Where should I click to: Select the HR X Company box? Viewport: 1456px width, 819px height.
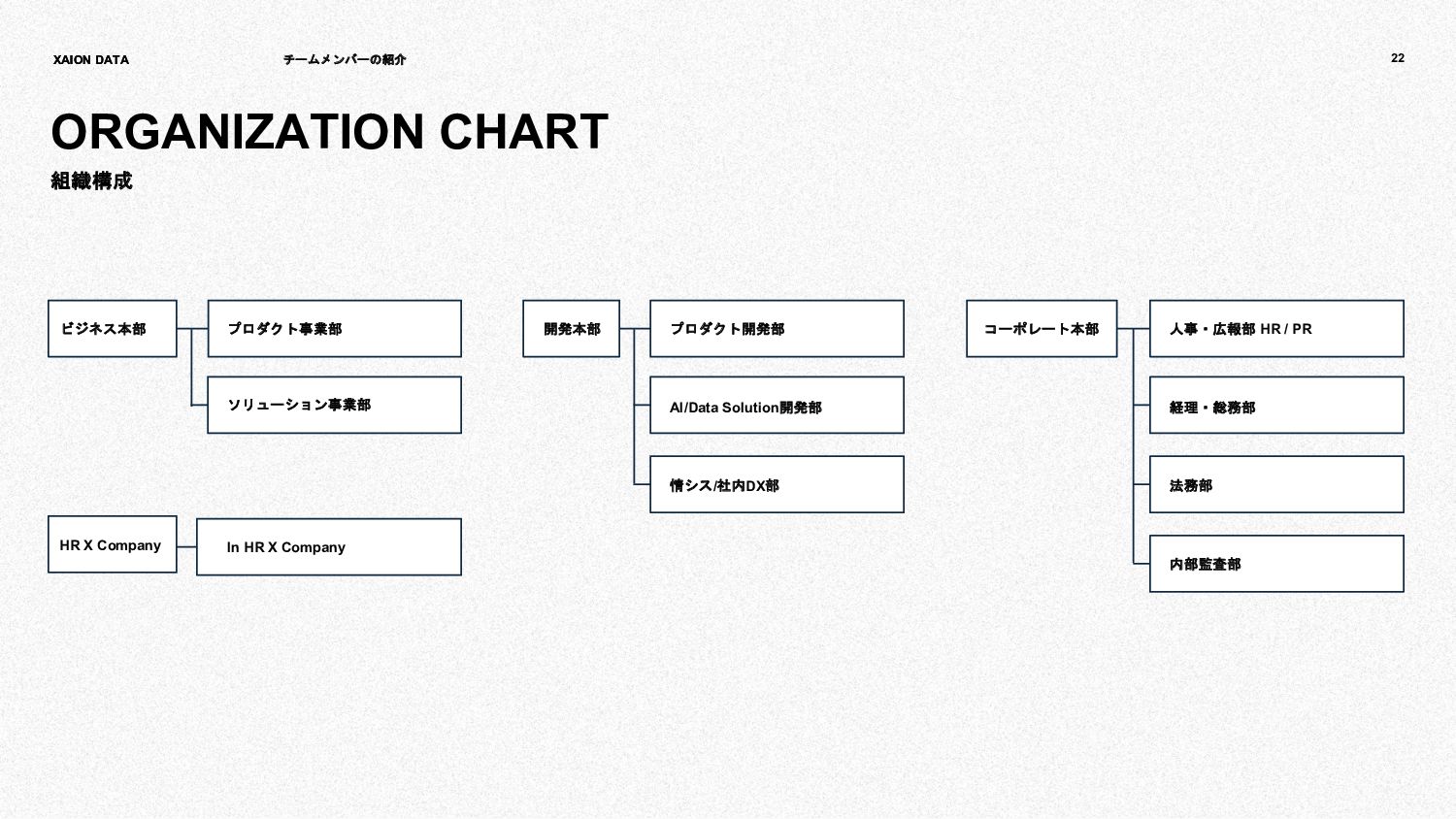tap(112, 544)
